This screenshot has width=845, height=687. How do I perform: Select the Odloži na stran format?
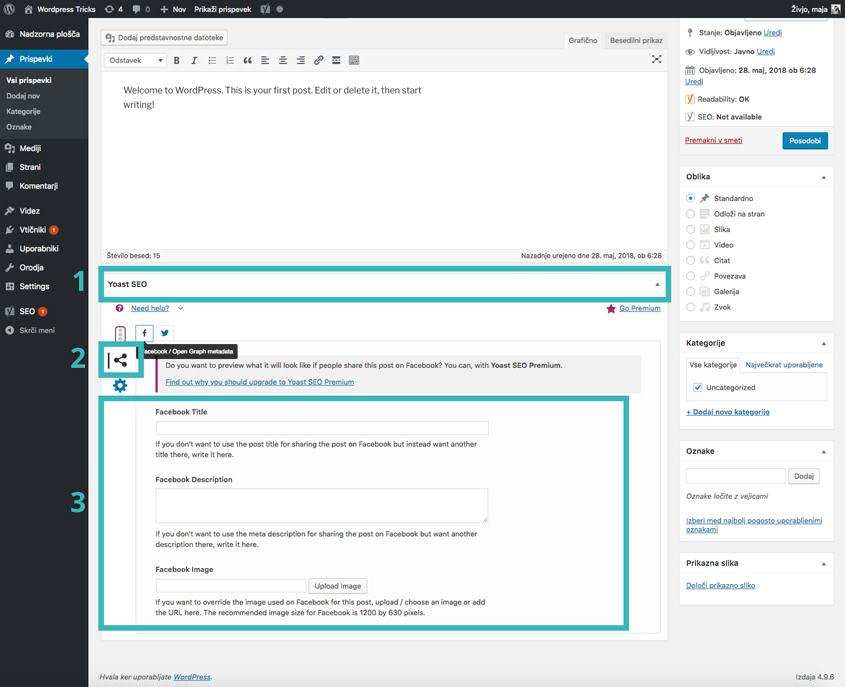[690, 214]
